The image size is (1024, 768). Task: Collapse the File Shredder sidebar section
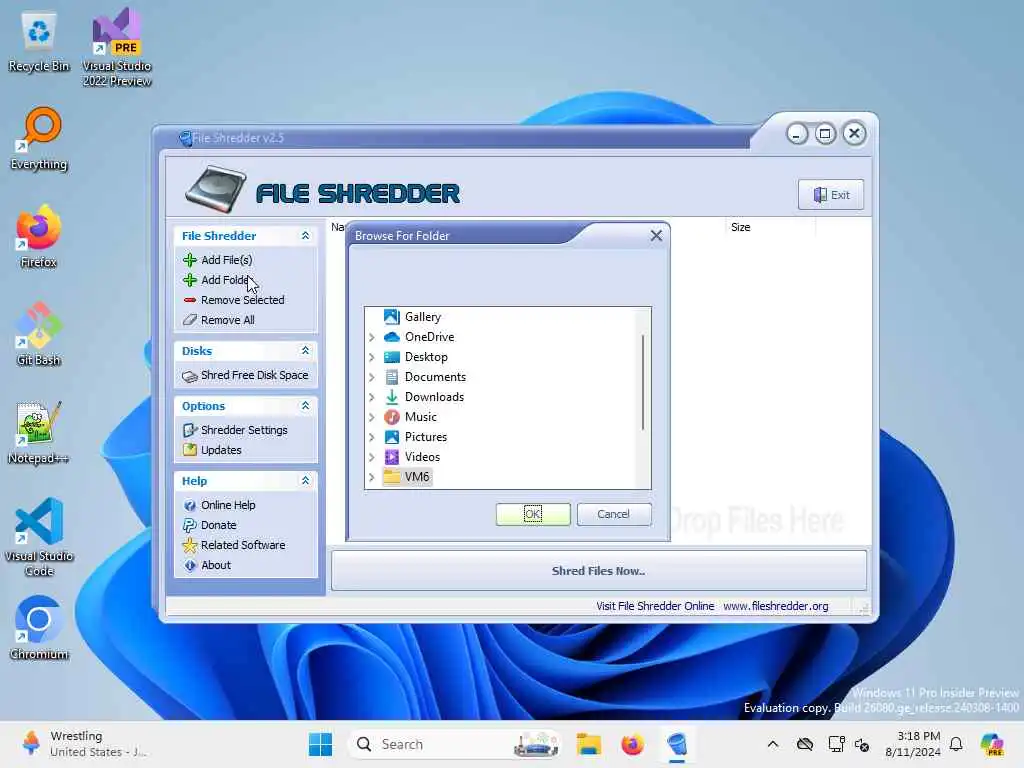coord(305,236)
